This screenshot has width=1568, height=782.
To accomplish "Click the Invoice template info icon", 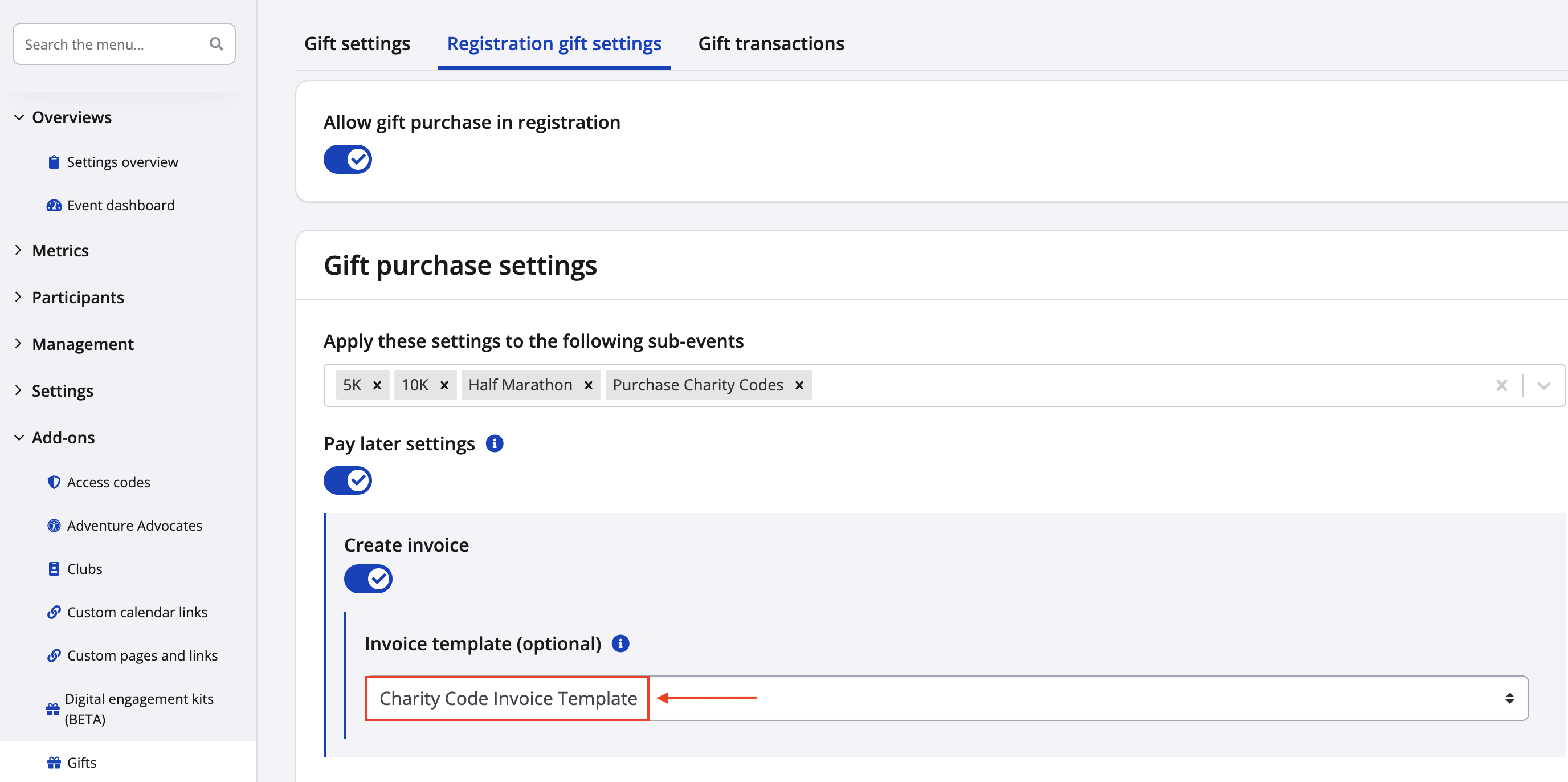I will 620,643.
